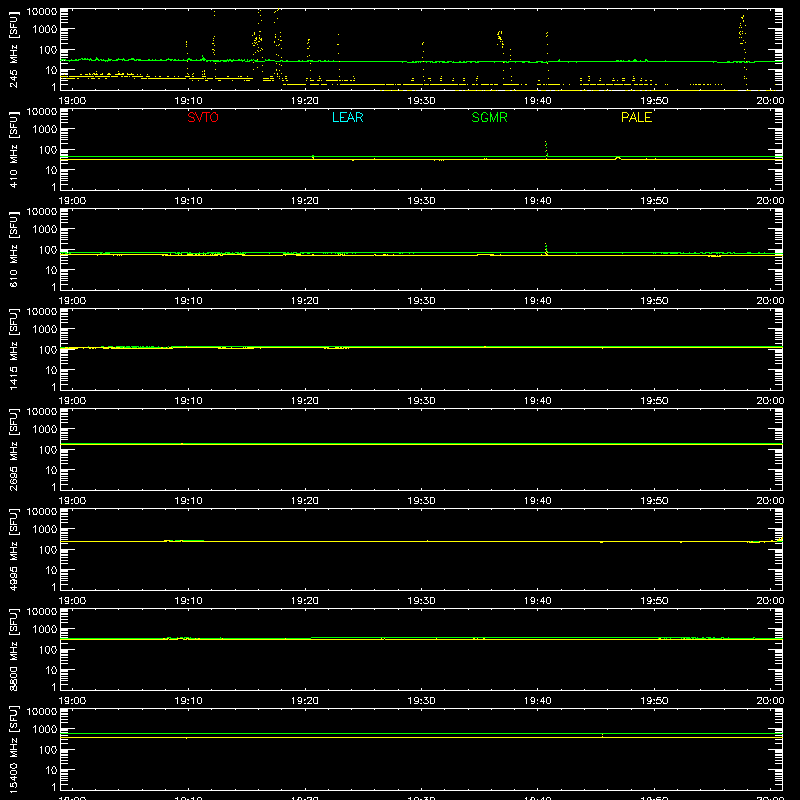Screen dimensions: 800x800
Task: Select the 8800 MHz [SFU] axis title
Action: tap(14, 649)
